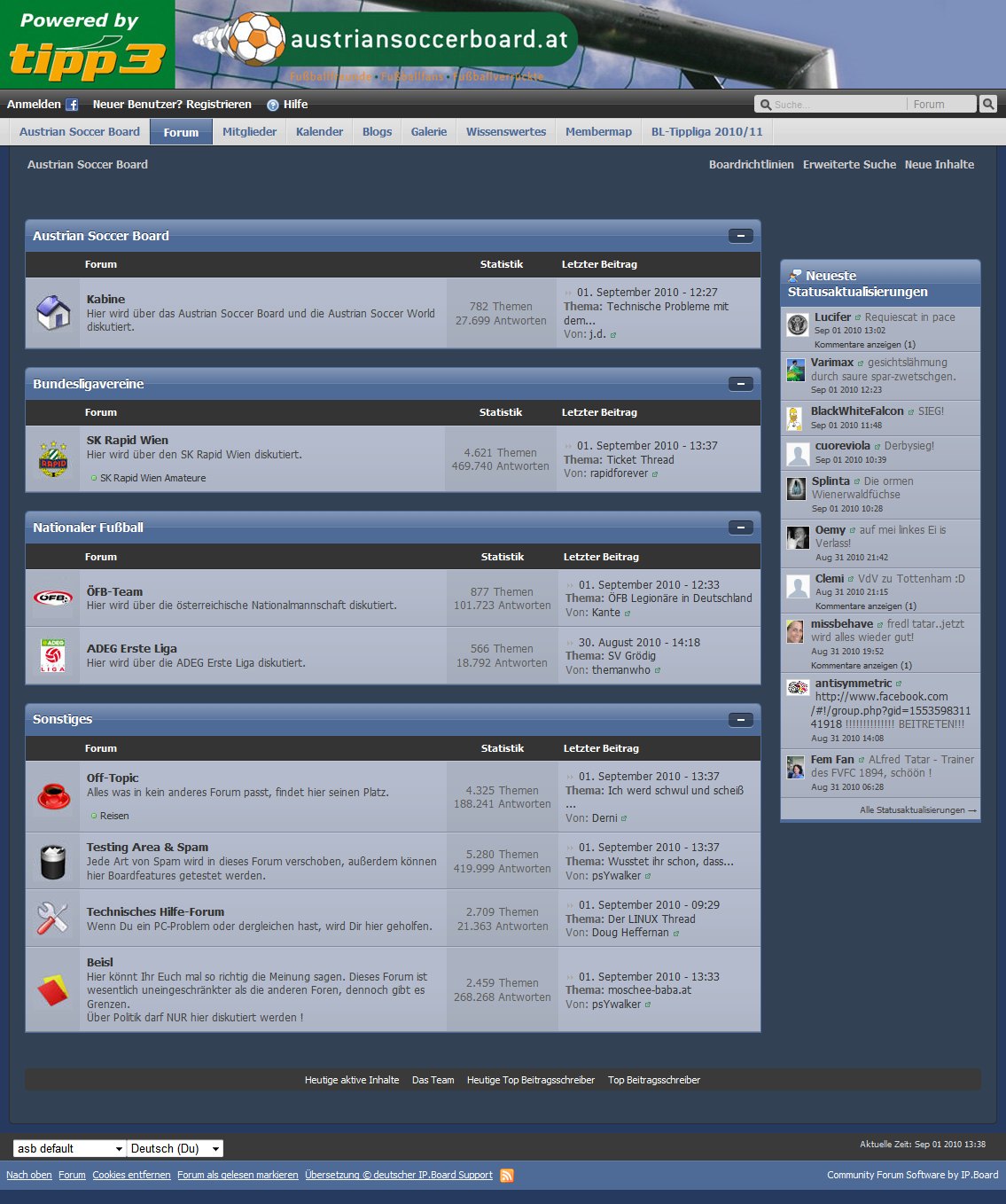
Task: Click the ADEG Erste Liga logo icon
Action: (x=53, y=655)
